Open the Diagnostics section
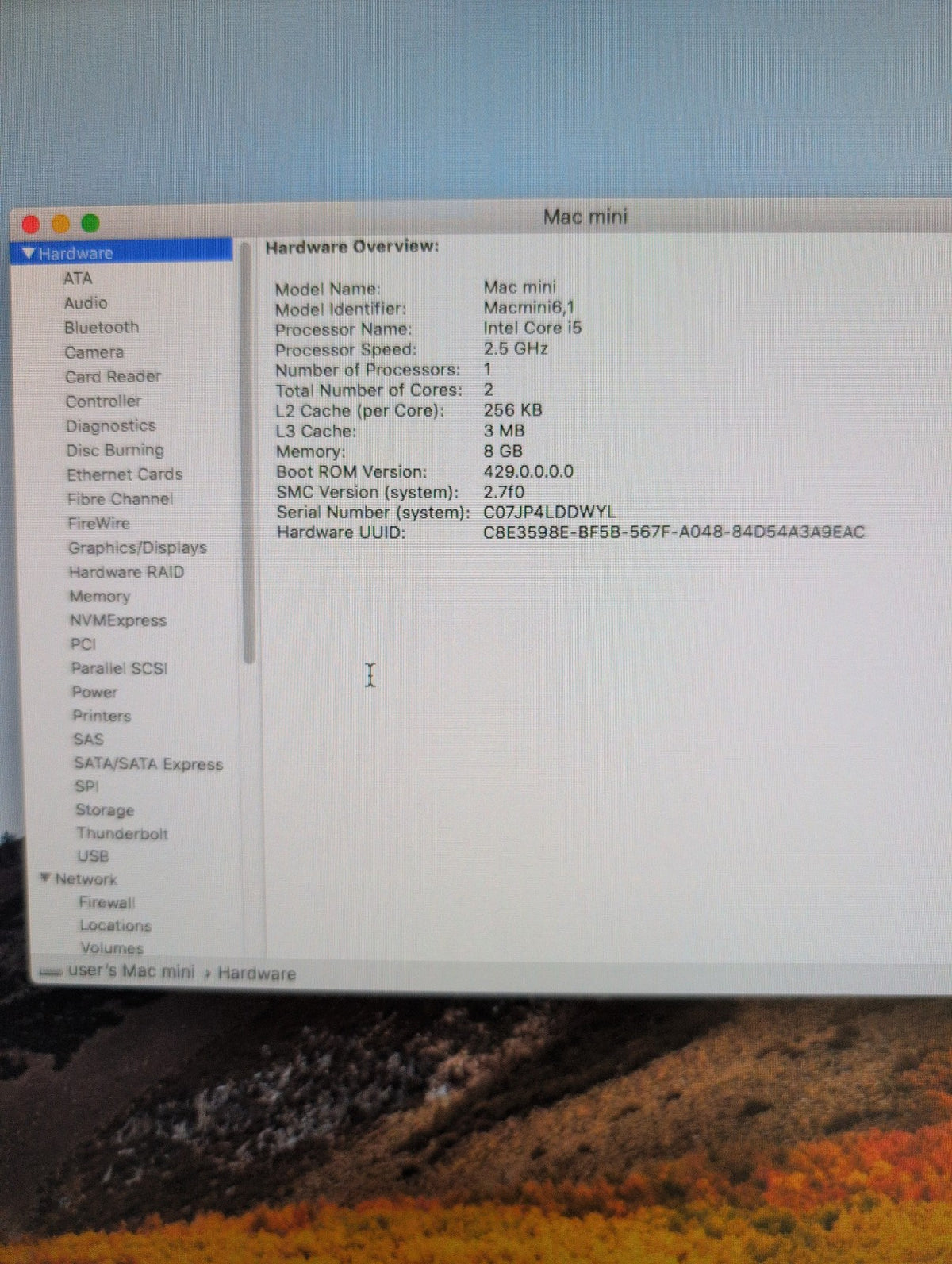The width and height of the screenshot is (952, 1264). click(x=111, y=426)
